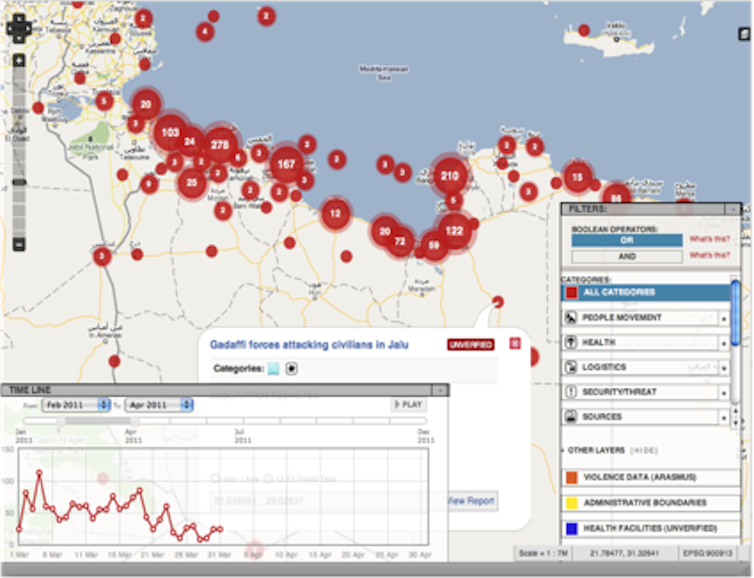
Task: Click the cluster marker labeled 210
Action: [x=449, y=176]
